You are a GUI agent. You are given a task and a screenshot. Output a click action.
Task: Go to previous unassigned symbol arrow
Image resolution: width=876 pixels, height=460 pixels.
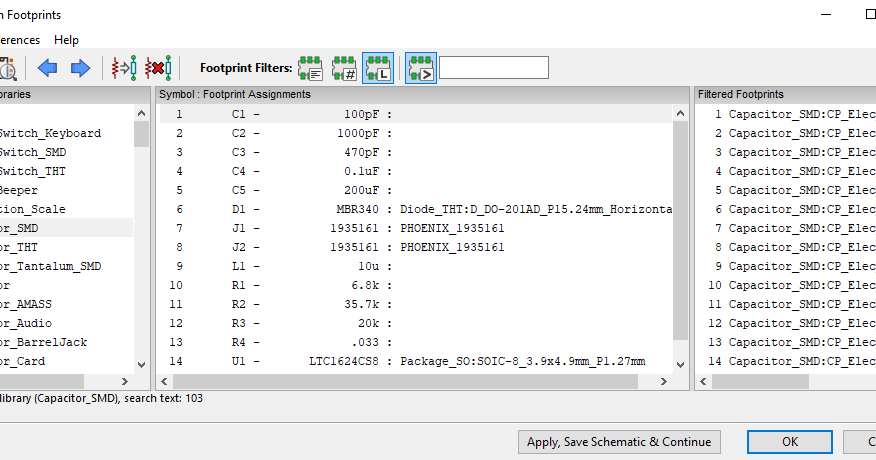point(47,68)
